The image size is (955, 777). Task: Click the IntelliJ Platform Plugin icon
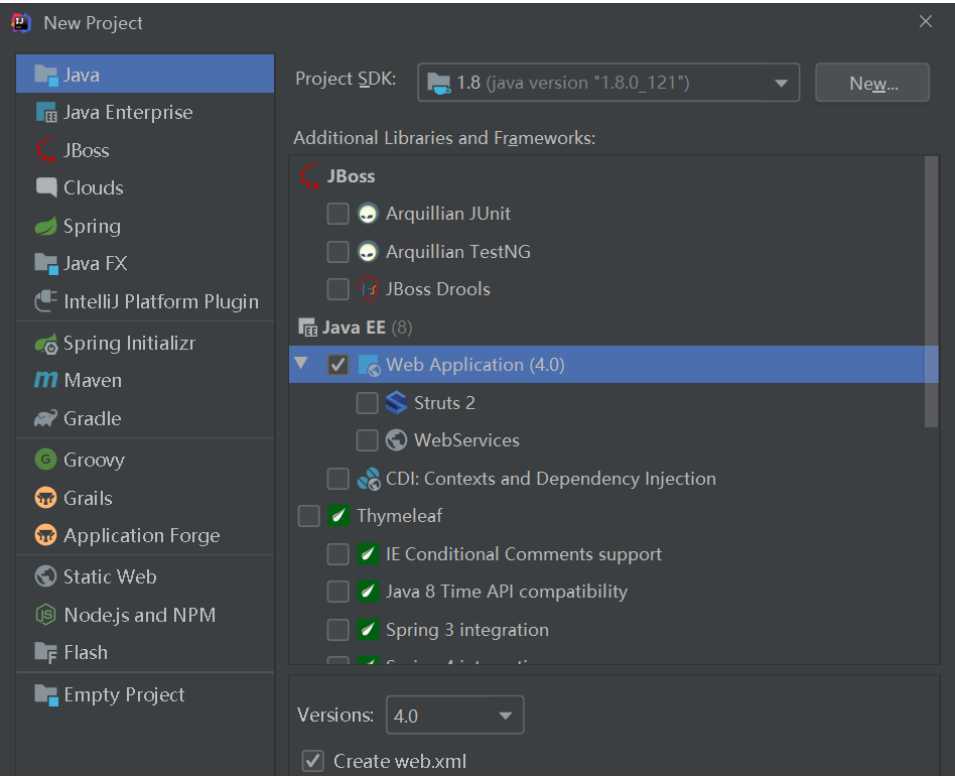[x=46, y=301]
